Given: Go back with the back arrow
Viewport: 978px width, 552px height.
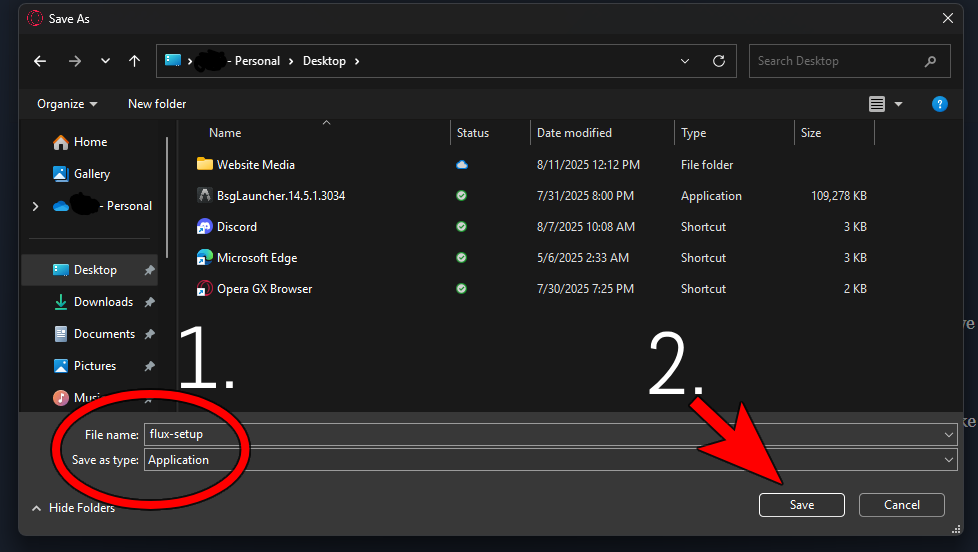Looking at the screenshot, I should 40,61.
